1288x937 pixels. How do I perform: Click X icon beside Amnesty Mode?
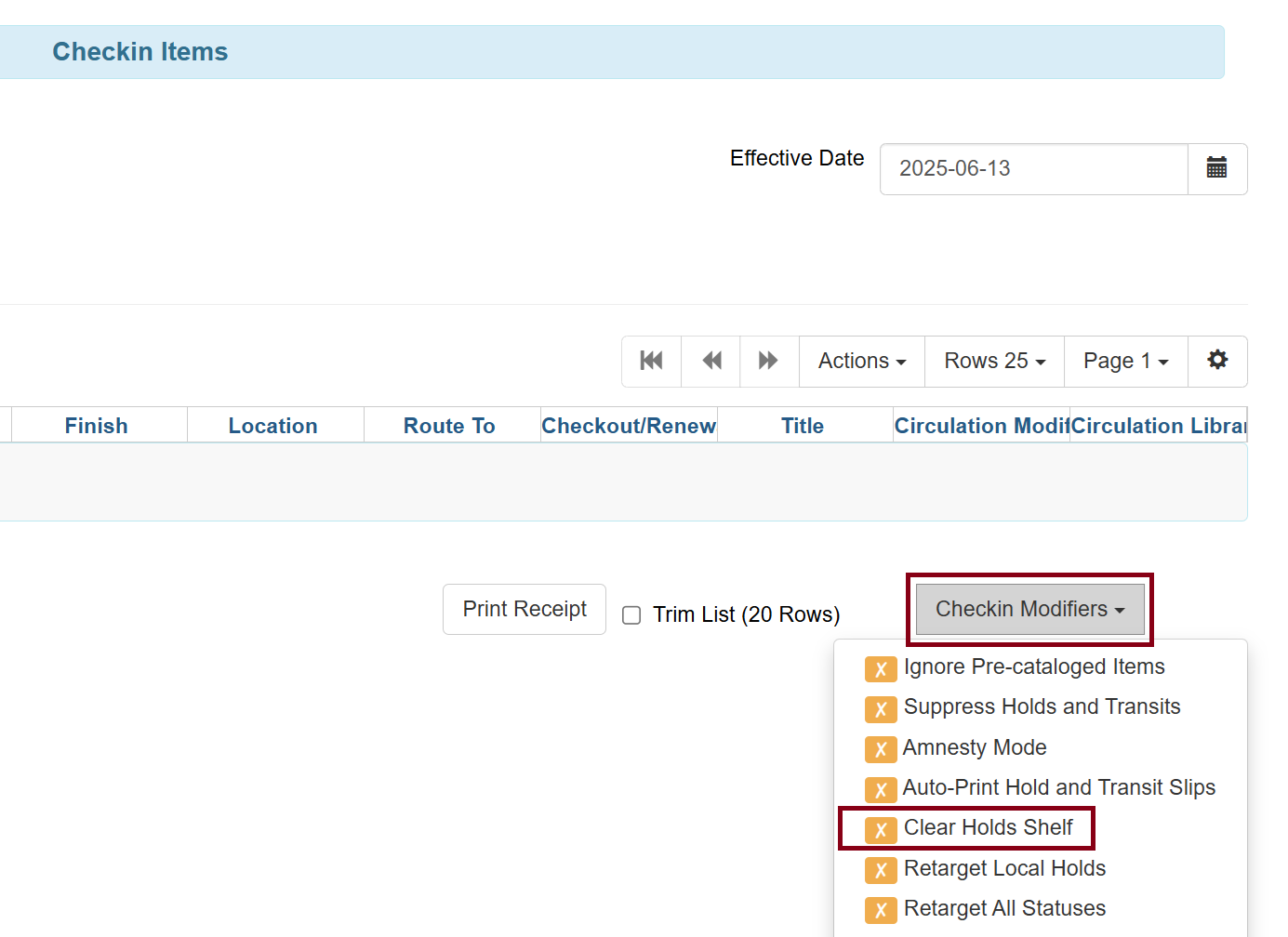(880, 749)
